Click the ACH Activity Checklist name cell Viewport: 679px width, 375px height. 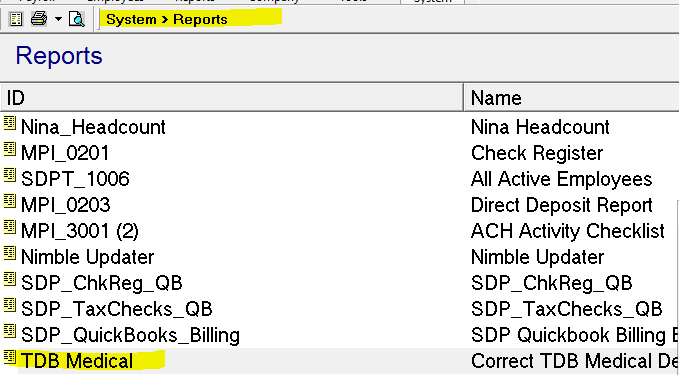tap(568, 231)
